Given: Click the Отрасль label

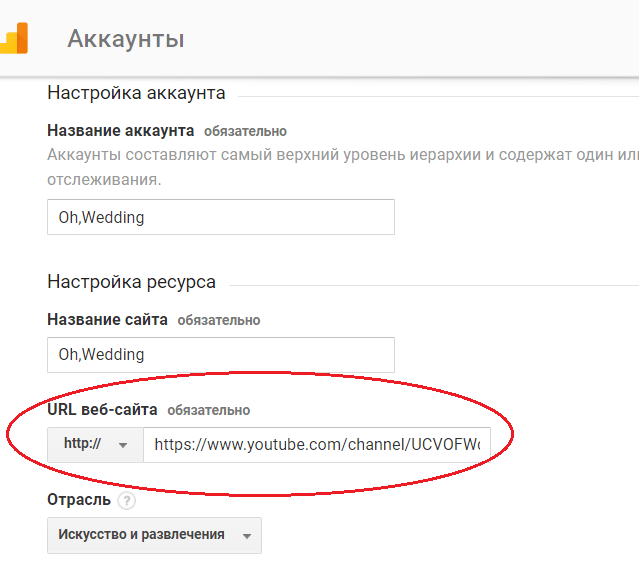Looking at the screenshot, I should tap(79, 500).
